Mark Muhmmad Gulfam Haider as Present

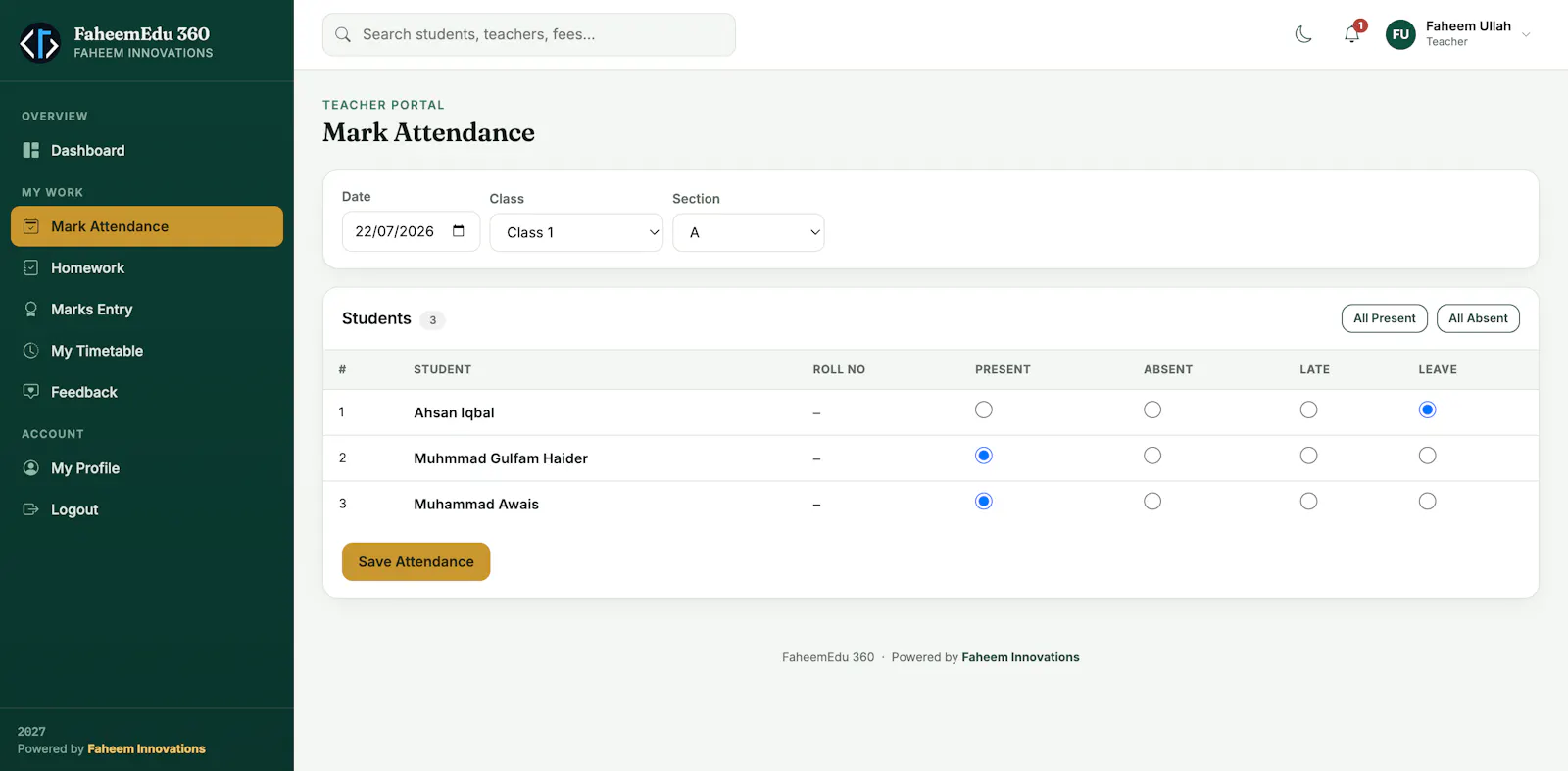984,456
